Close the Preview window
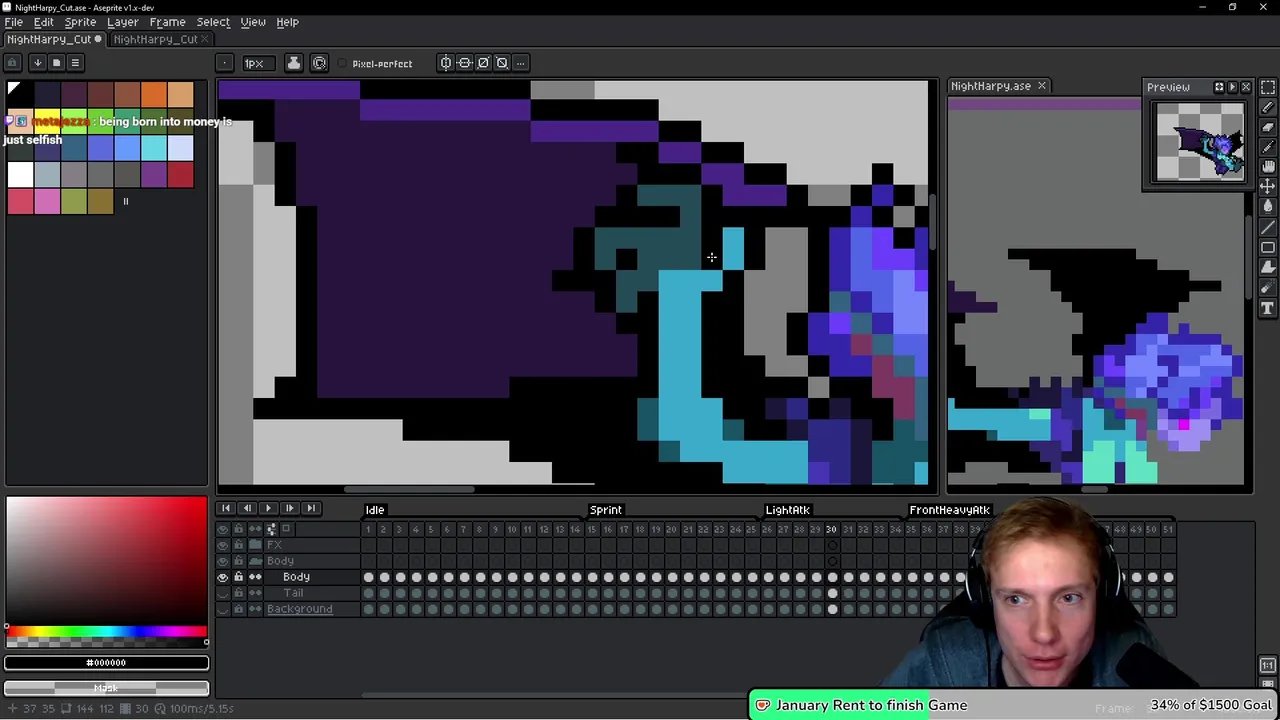 1245,87
